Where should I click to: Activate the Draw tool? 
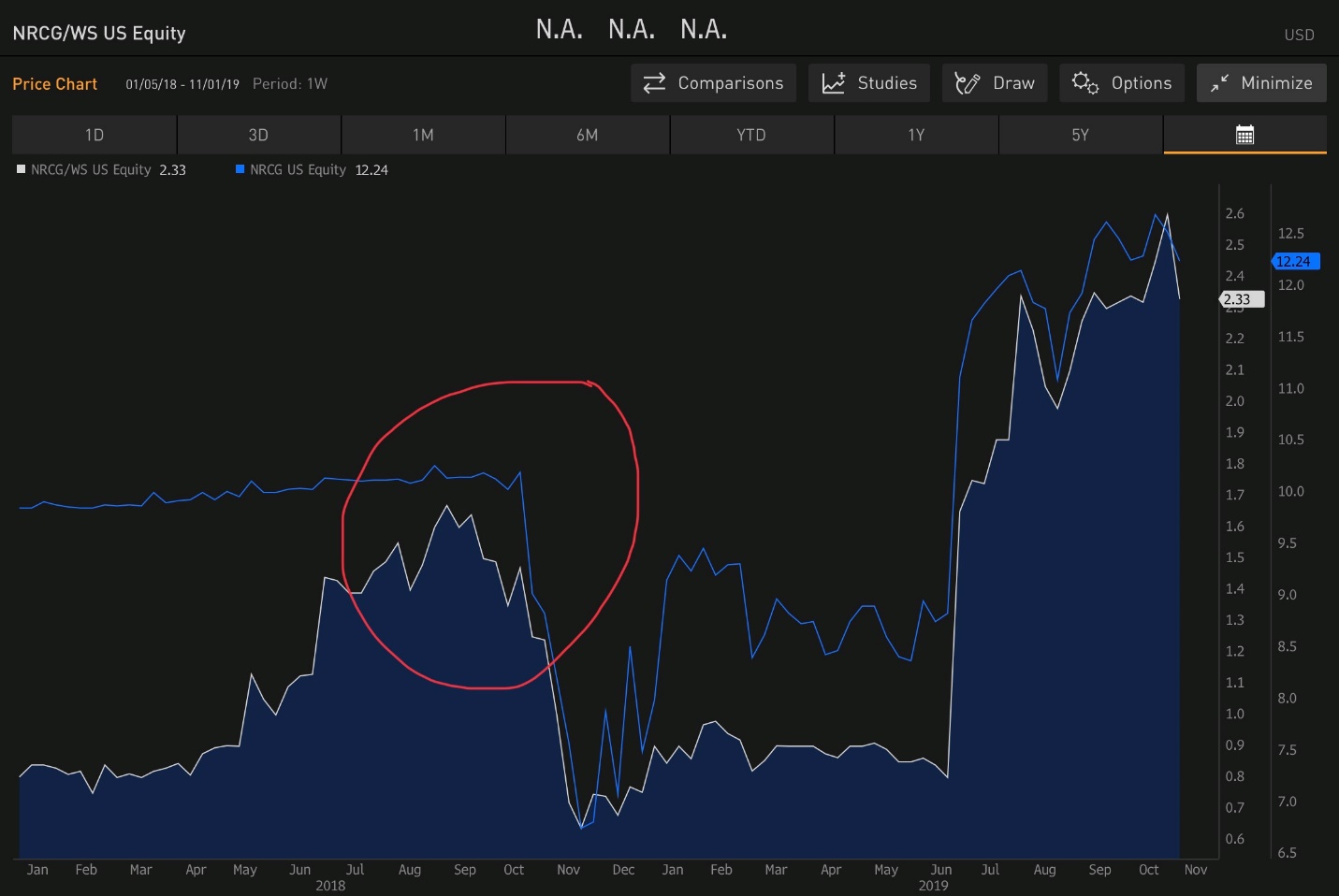995,83
